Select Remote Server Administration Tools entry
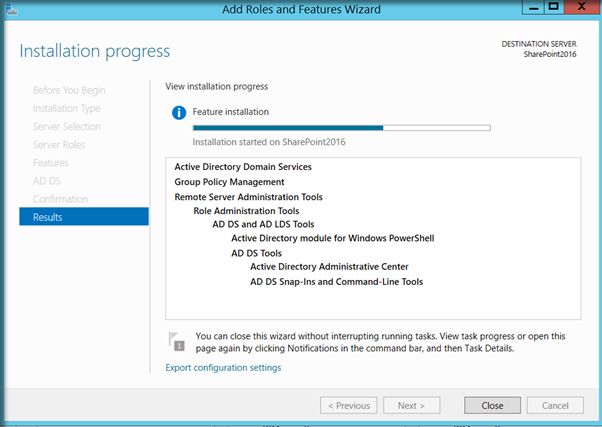This screenshot has width=602, height=427. pos(248,197)
